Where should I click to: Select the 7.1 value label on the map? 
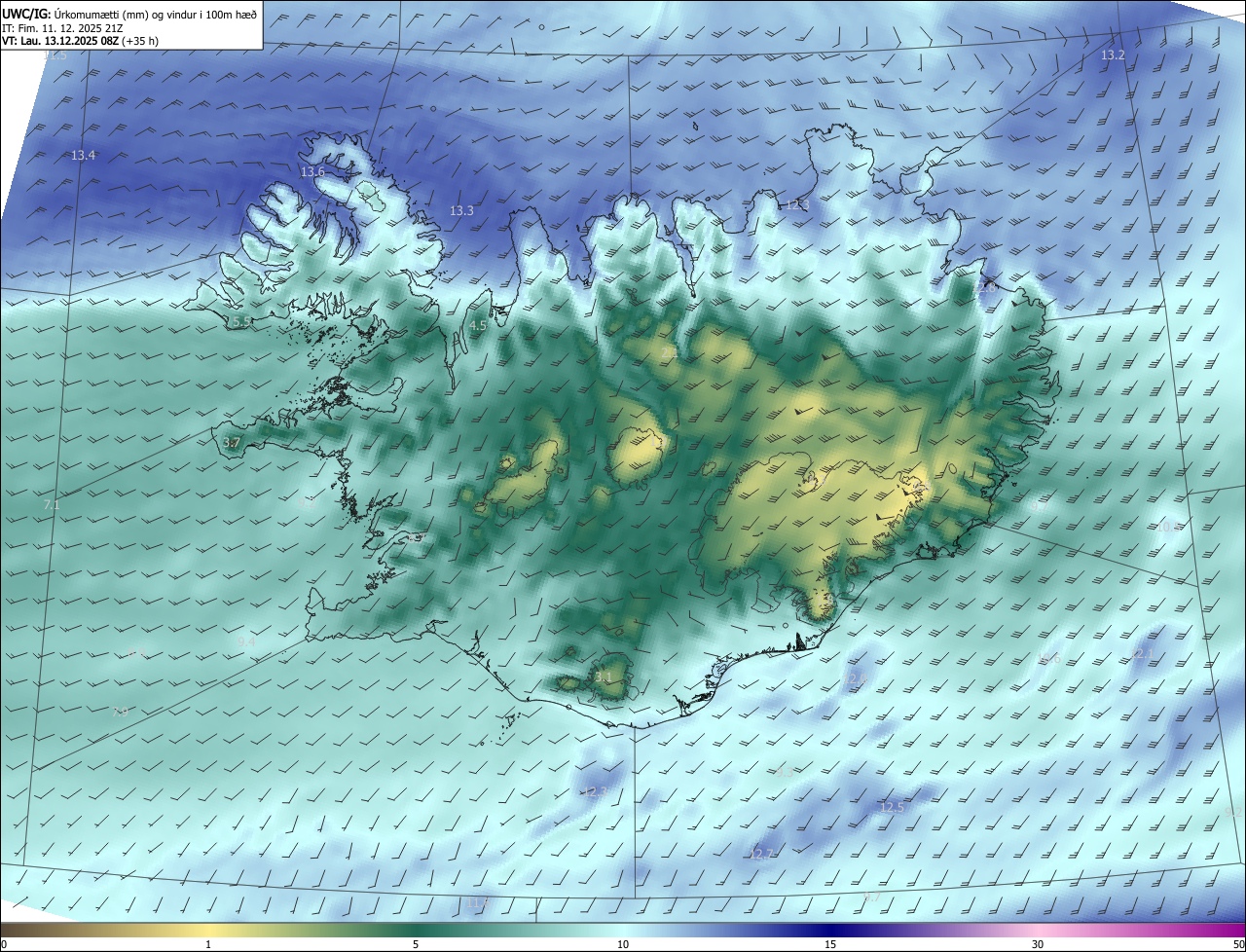click(52, 505)
